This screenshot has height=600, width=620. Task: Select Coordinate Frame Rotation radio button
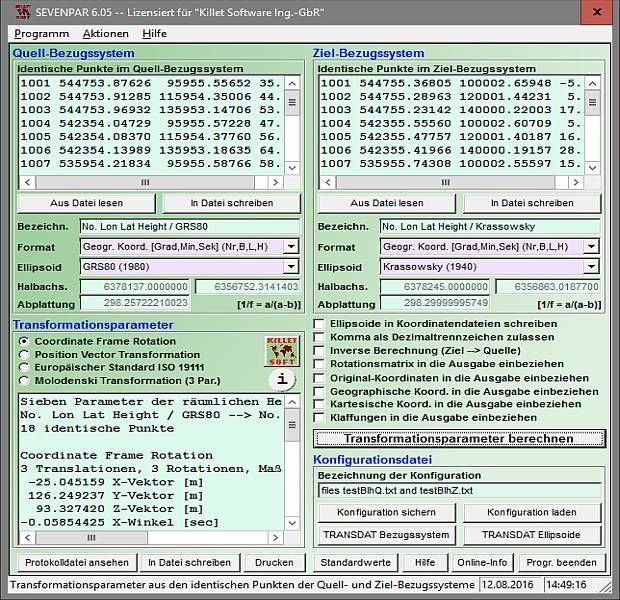(x=24, y=341)
